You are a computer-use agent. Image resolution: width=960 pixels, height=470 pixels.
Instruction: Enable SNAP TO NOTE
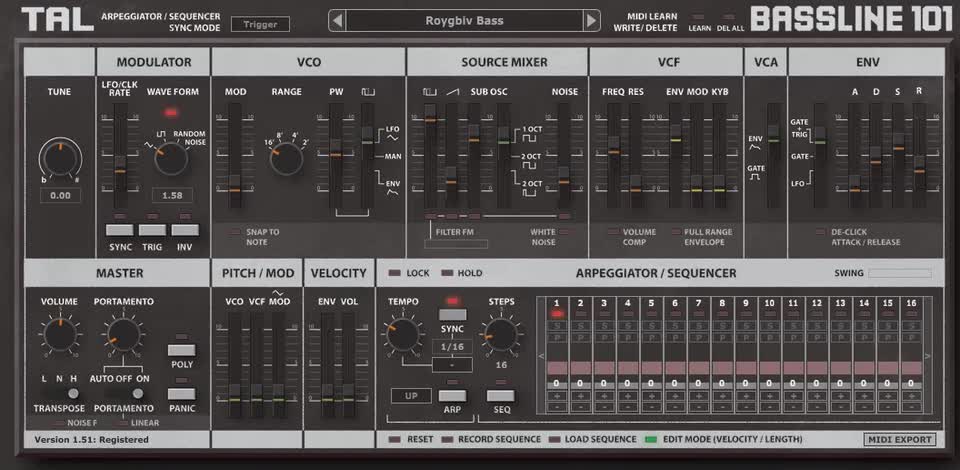click(x=235, y=233)
